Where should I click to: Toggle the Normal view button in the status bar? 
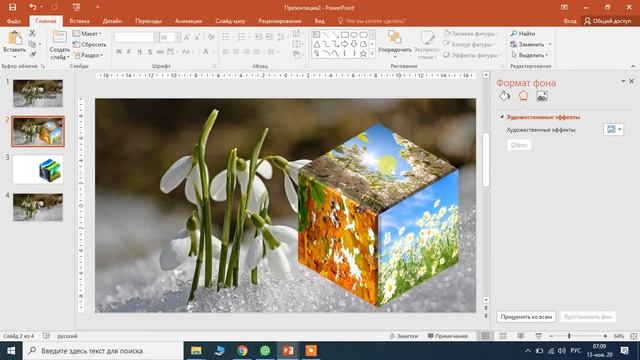click(x=485, y=336)
